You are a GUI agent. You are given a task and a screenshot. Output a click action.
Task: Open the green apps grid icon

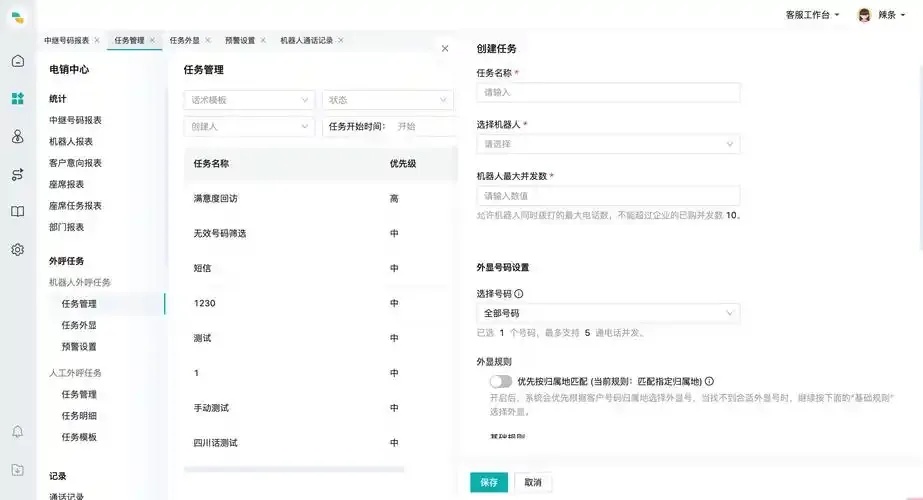[x=18, y=98]
